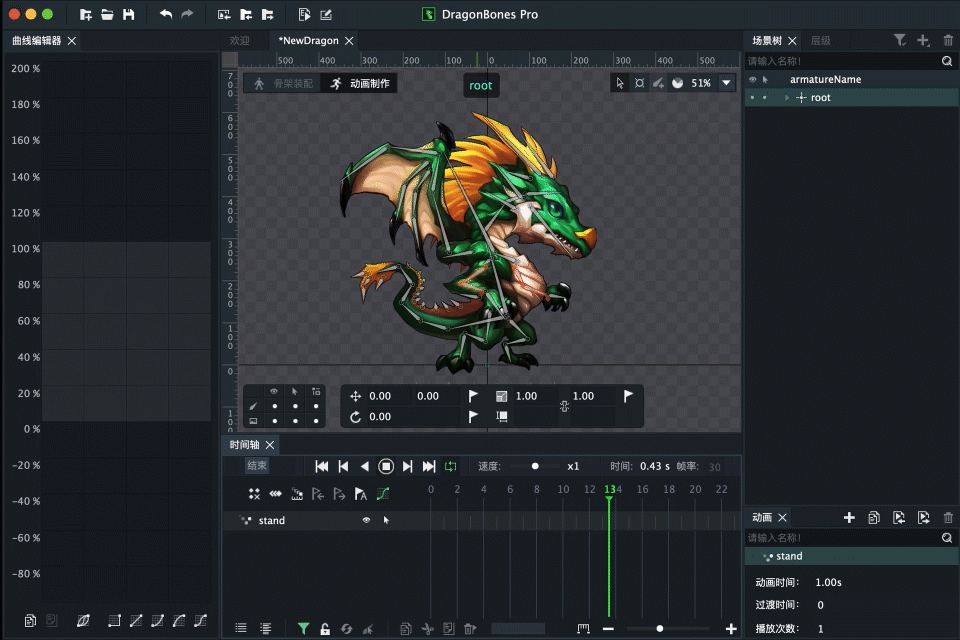Screen dimensions: 960x640
Task: Adjust the timeline zoom slider
Action: pyautogui.click(x=659, y=629)
